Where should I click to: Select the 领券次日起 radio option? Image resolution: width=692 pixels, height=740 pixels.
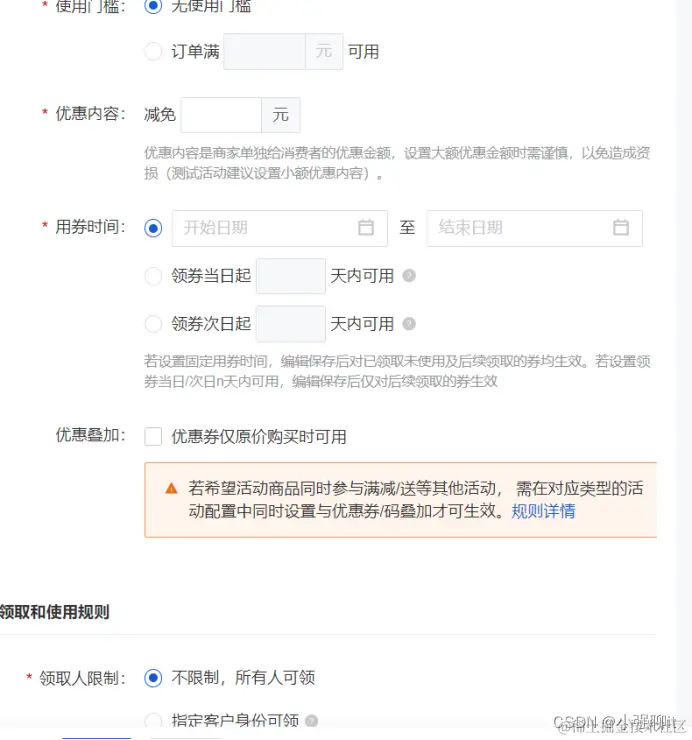pyautogui.click(x=153, y=324)
